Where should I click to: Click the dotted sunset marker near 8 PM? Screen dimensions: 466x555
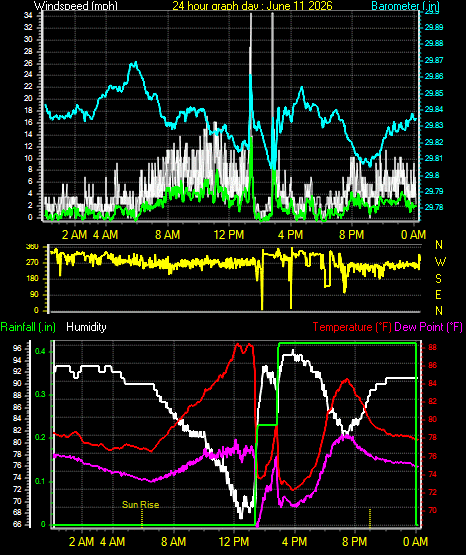tap(370, 518)
